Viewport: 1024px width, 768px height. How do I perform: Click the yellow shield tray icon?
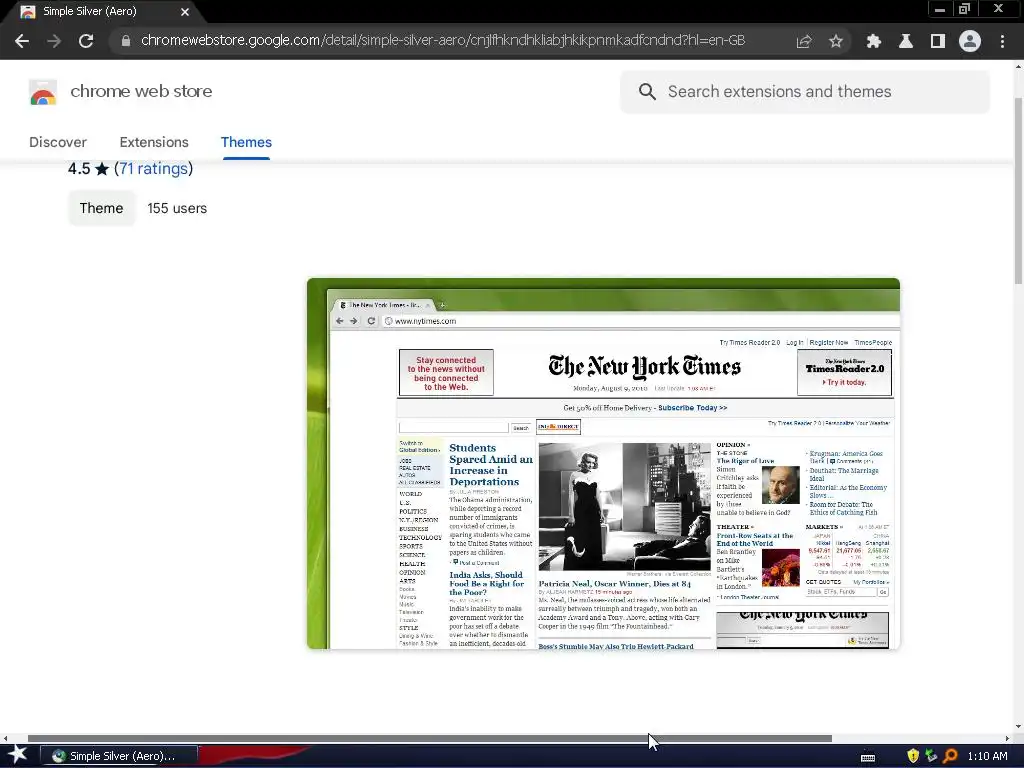coord(913,756)
